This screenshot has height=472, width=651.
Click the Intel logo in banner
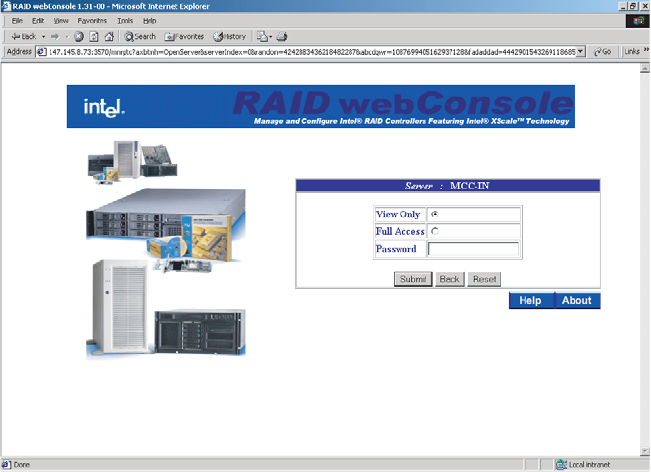104,108
